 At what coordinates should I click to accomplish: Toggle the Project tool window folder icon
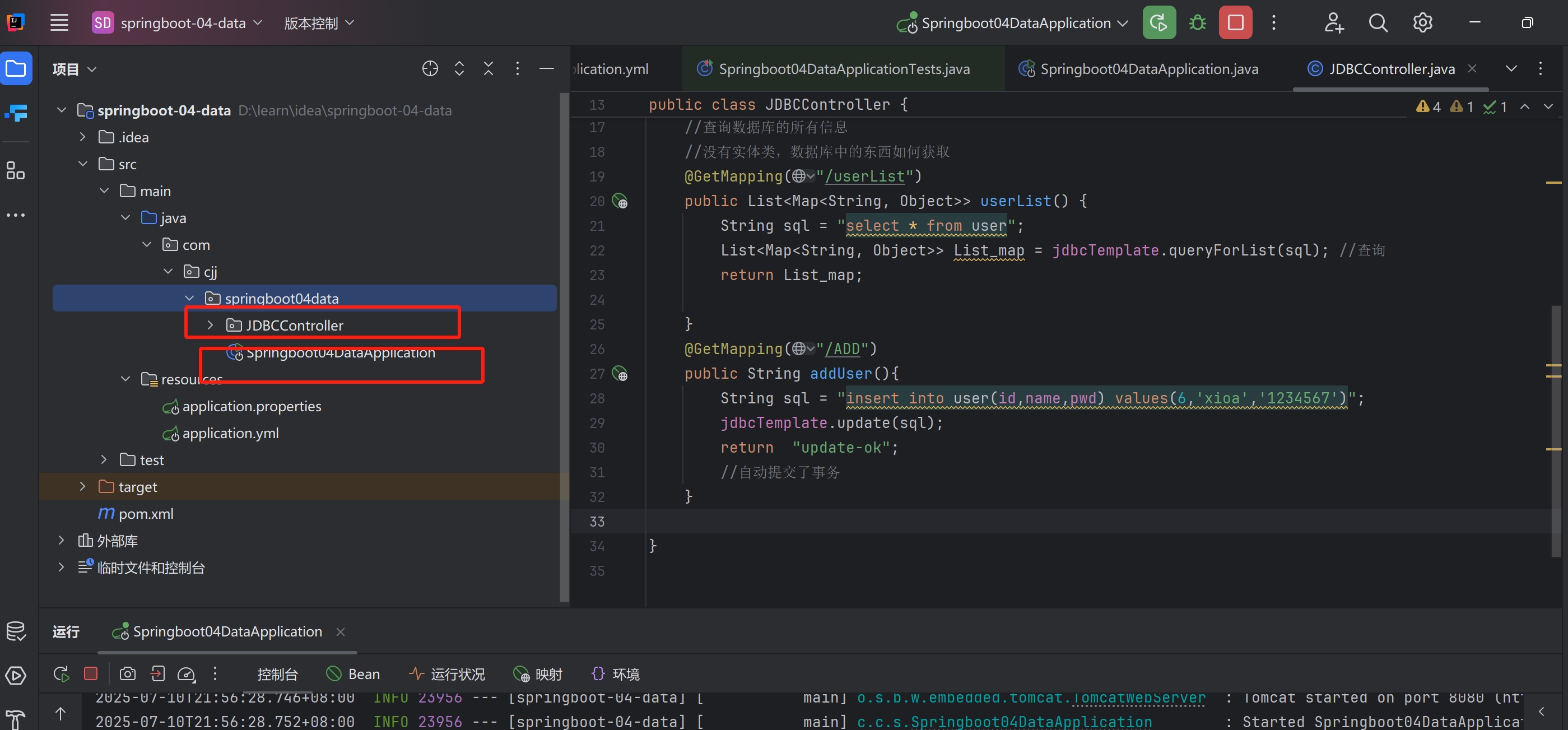pos(16,69)
